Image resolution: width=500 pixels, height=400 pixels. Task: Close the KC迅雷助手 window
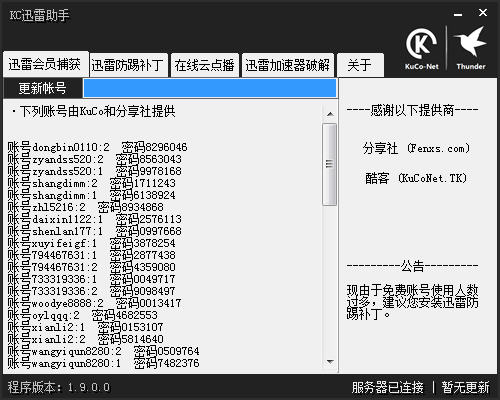pos(483,13)
